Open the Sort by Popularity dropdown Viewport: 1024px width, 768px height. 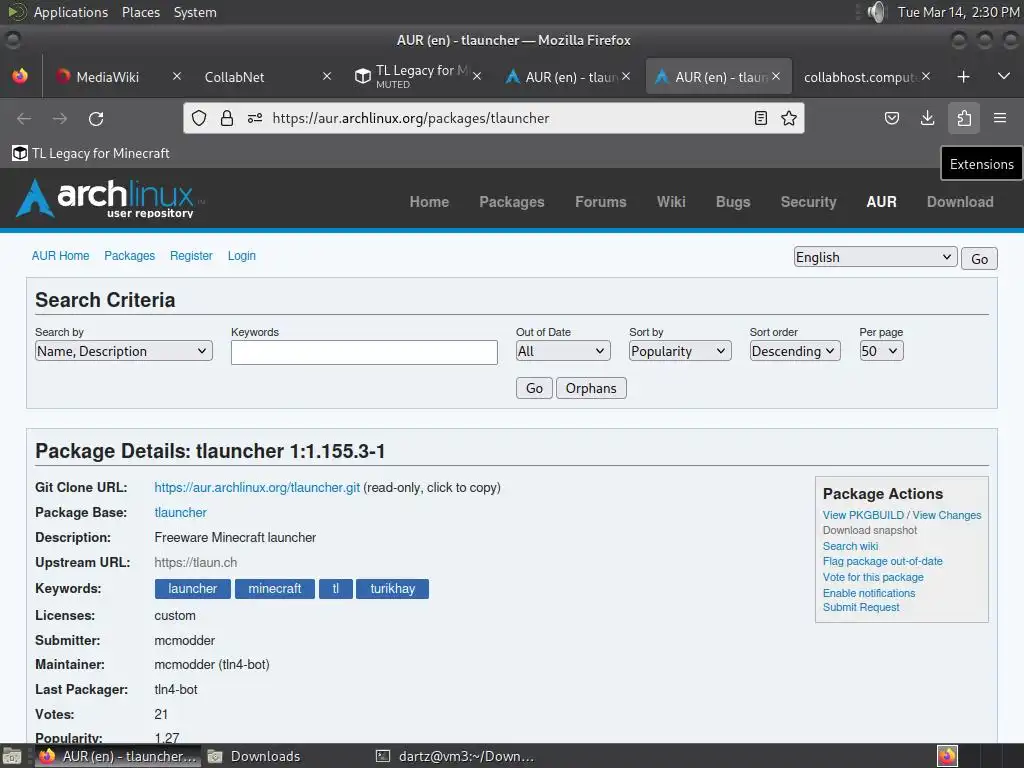pos(680,351)
